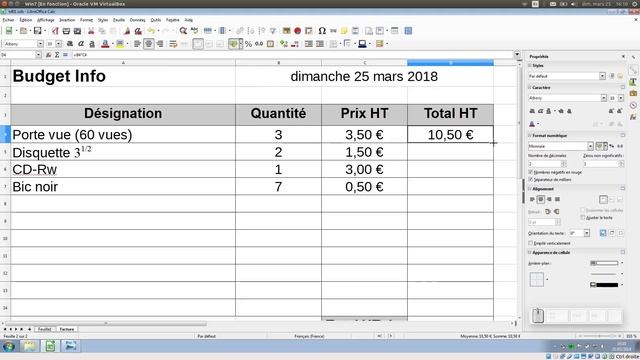Expand the formula bar with its arrow
Image resolution: width=640 pixels, height=360 pixels.
(x=517, y=54)
